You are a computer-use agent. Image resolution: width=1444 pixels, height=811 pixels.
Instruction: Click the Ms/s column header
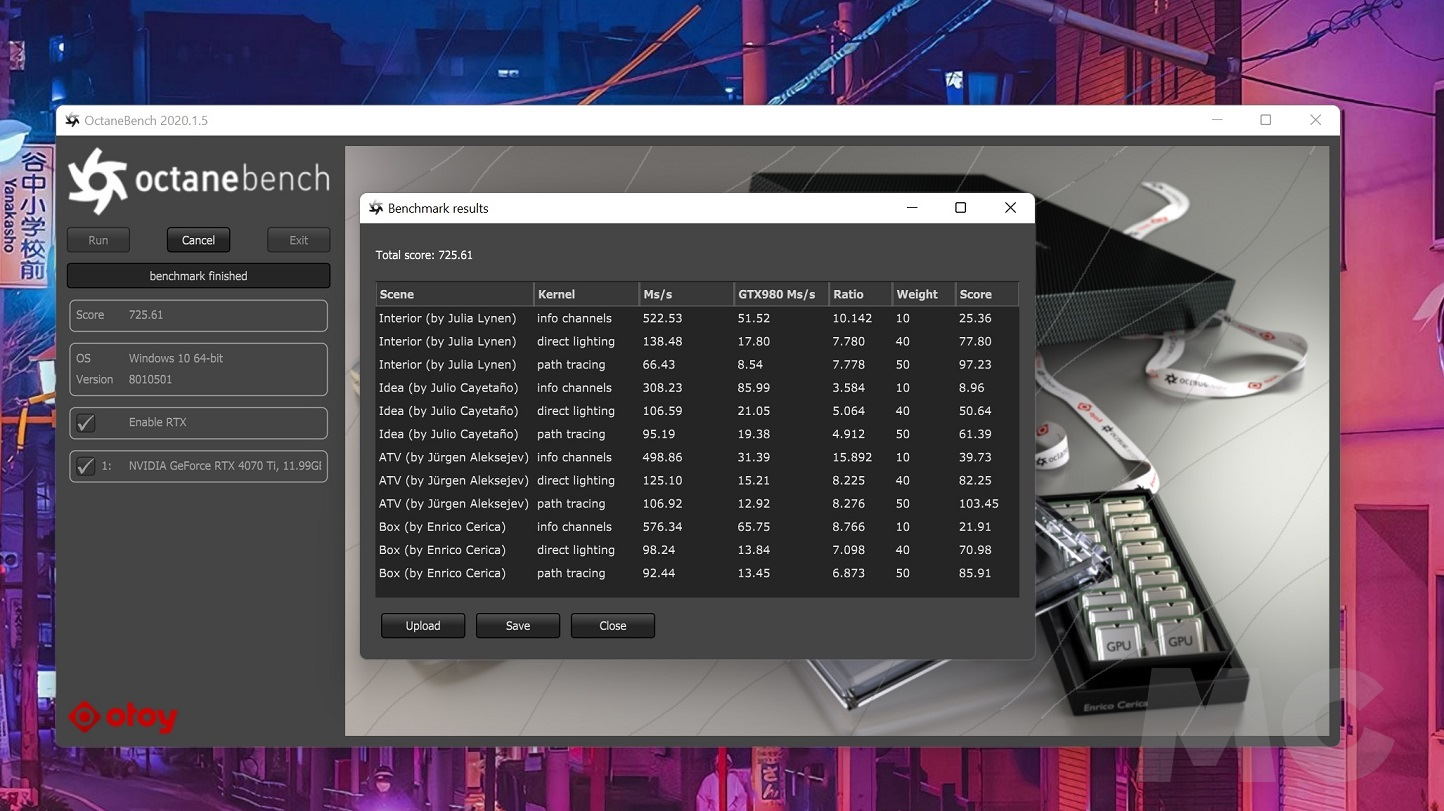tap(685, 294)
